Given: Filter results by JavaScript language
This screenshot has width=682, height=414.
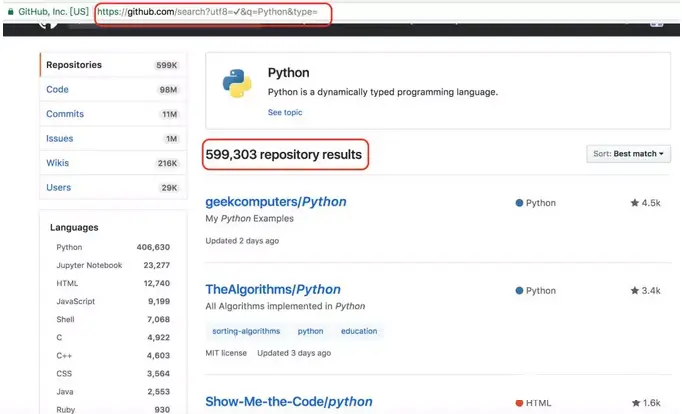Looking at the screenshot, I should point(113,301).
